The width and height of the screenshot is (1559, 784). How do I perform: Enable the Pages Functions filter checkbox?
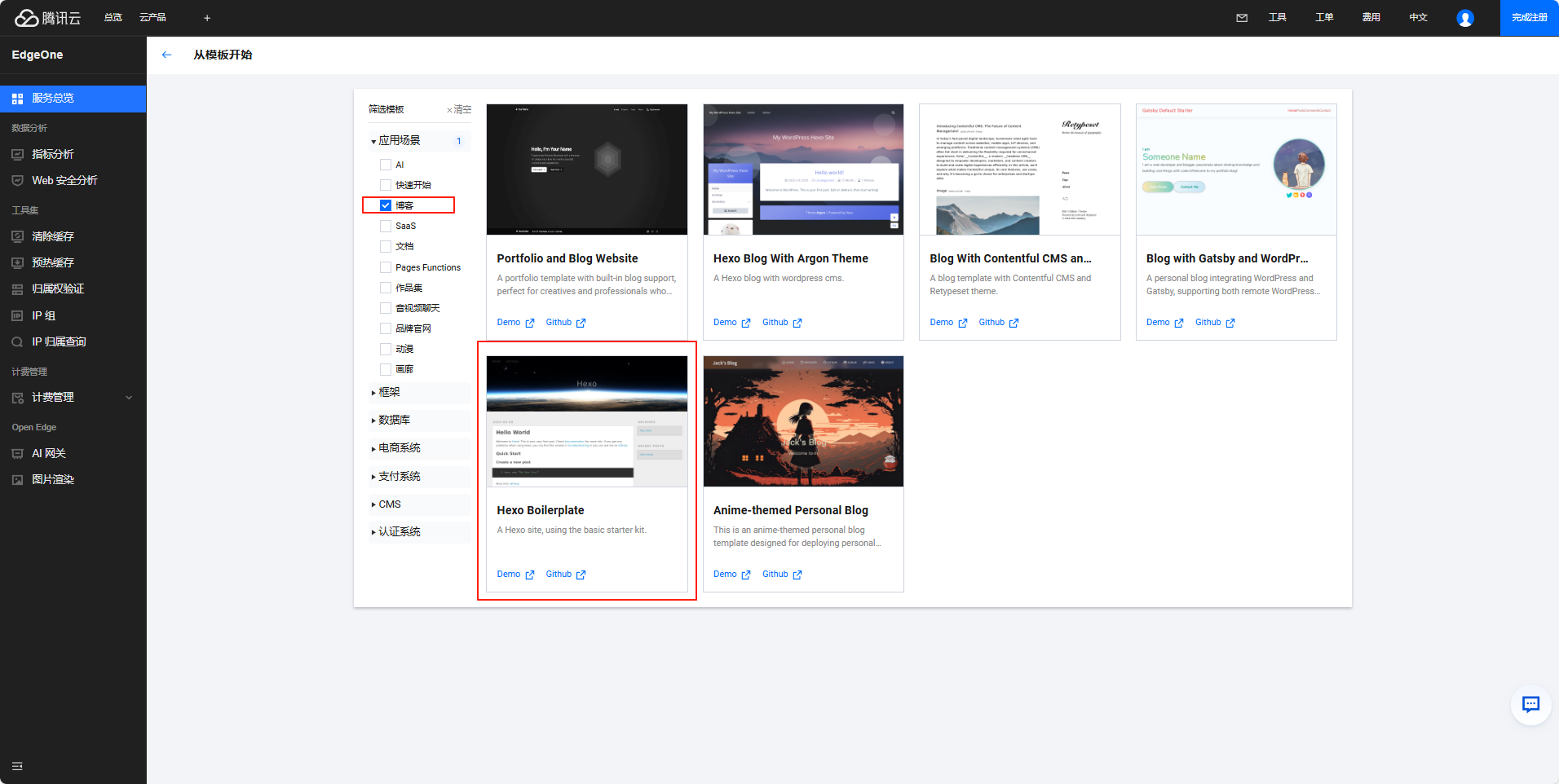pyautogui.click(x=386, y=267)
